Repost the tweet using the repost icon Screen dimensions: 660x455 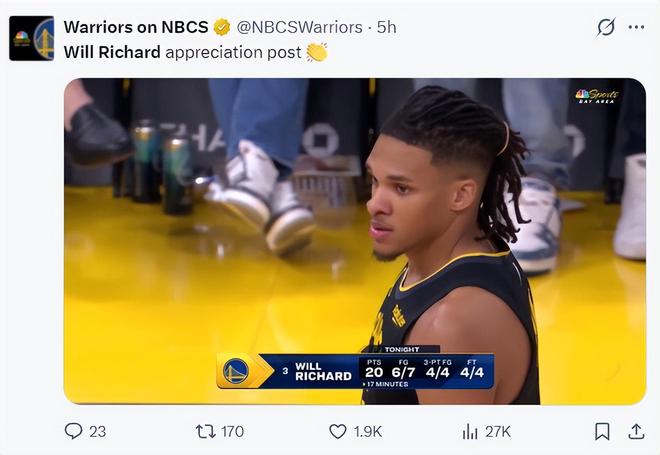pyautogui.click(x=205, y=431)
